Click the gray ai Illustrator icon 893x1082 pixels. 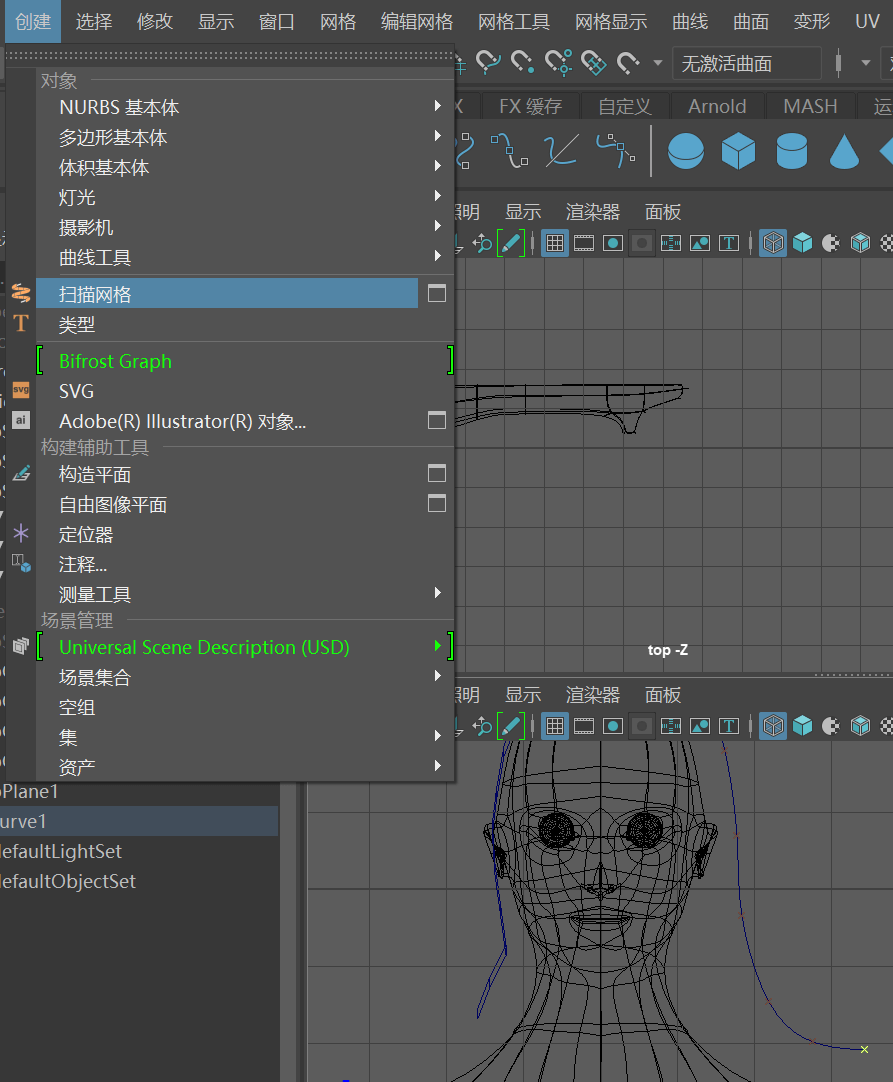(x=21, y=420)
